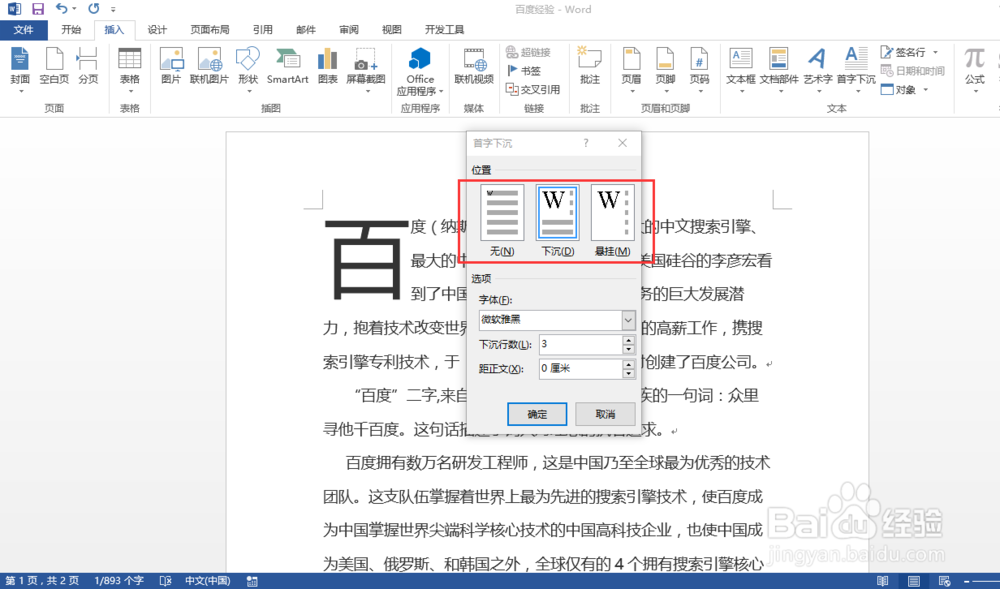Save the document from quick access toolbar
1000x589 pixels.
click(x=38, y=9)
